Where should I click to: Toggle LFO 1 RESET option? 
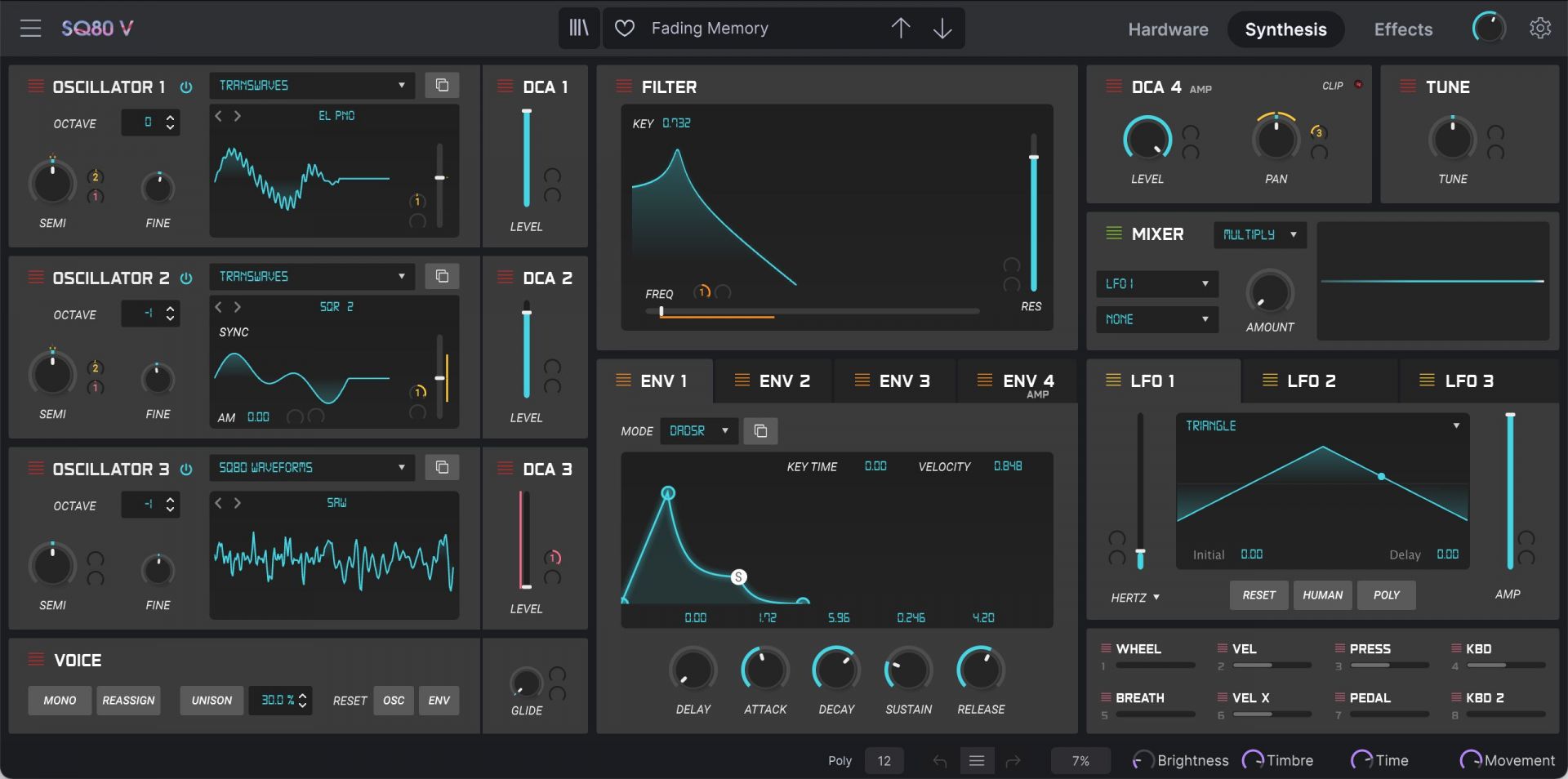[x=1259, y=595]
